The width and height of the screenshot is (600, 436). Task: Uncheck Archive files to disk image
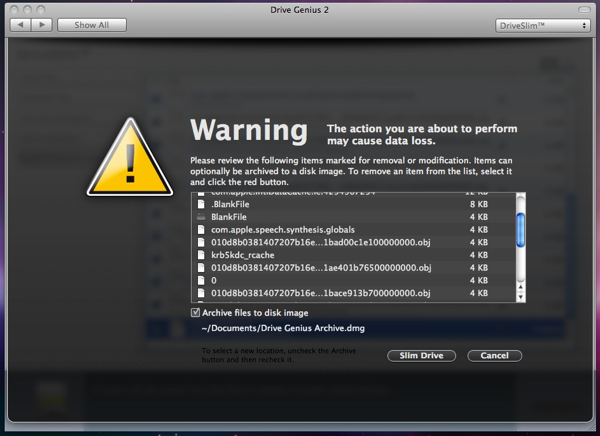pyautogui.click(x=195, y=313)
